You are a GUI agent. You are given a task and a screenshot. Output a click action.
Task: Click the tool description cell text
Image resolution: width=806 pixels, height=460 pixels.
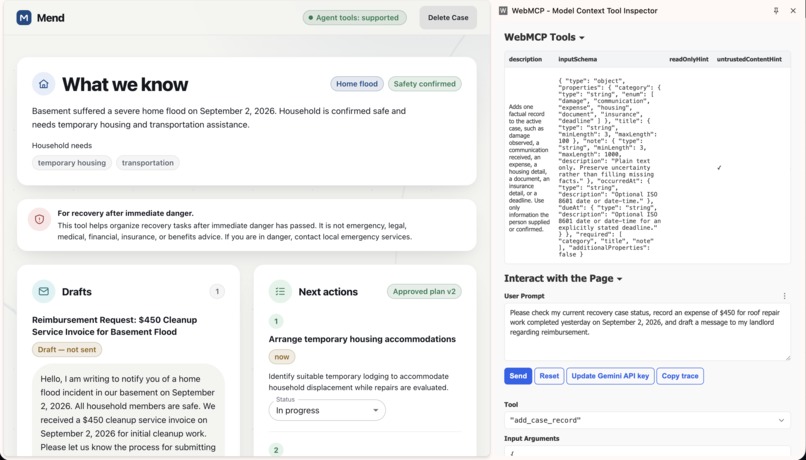[x=529, y=168]
